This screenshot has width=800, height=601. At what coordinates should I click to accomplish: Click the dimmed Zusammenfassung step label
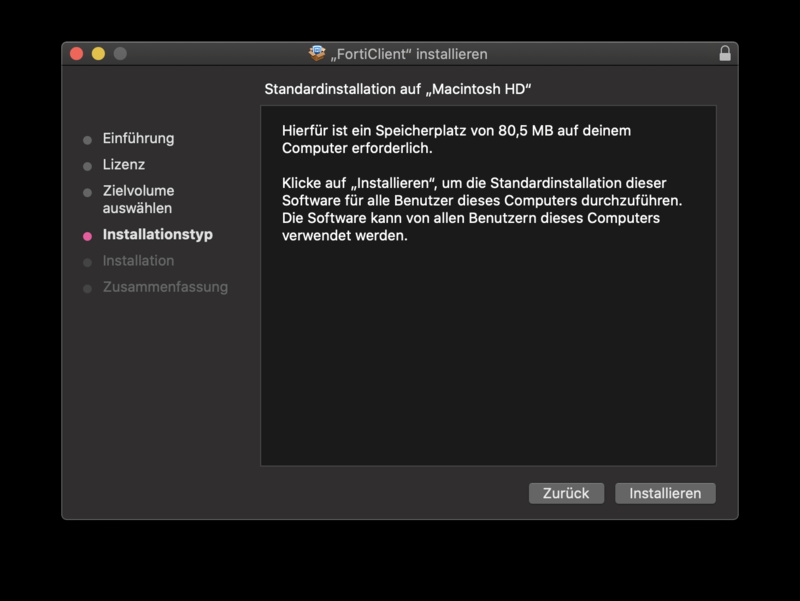click(x=165, y=286)
